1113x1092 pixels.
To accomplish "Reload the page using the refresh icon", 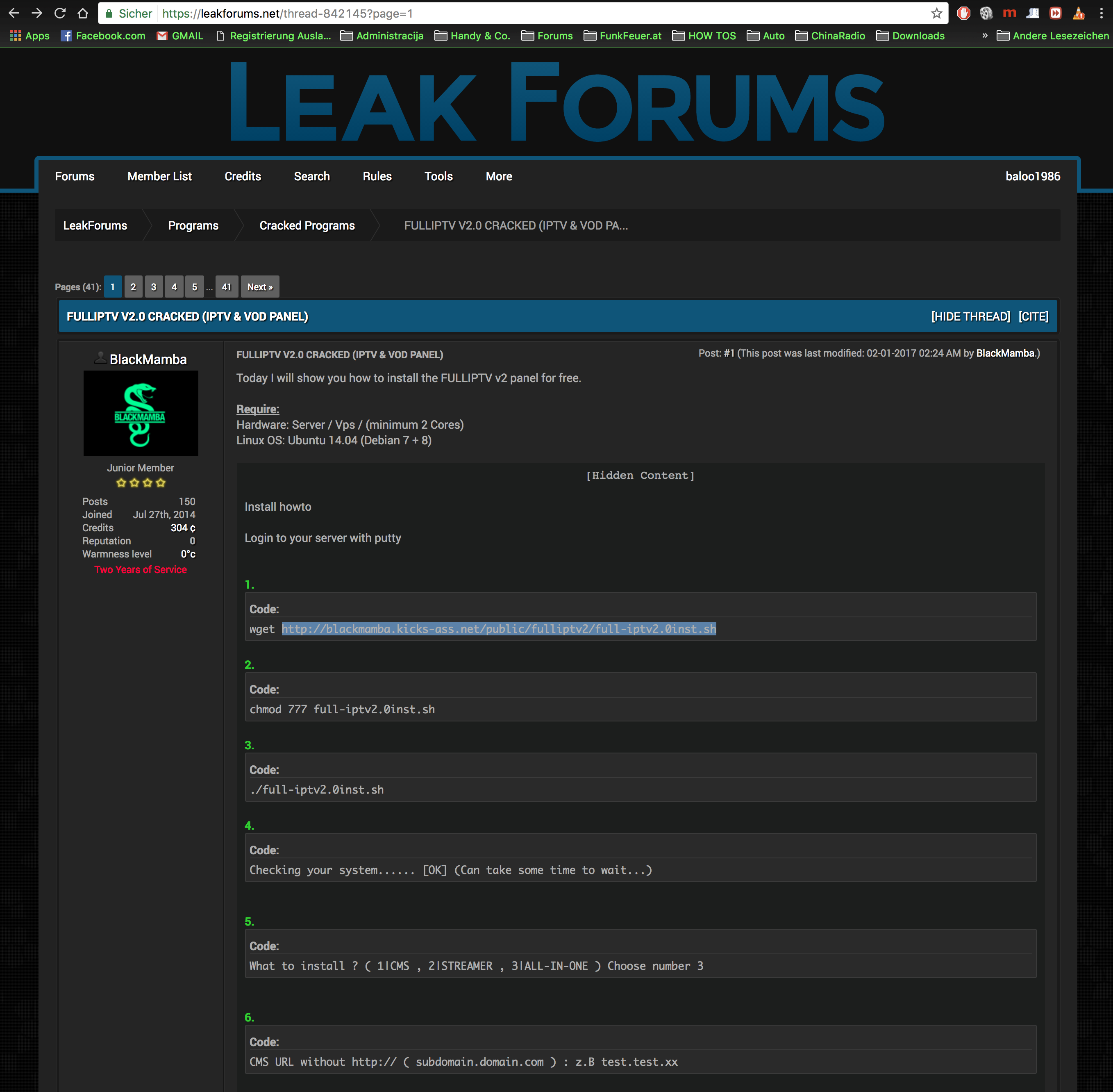I will pos(60,13).
